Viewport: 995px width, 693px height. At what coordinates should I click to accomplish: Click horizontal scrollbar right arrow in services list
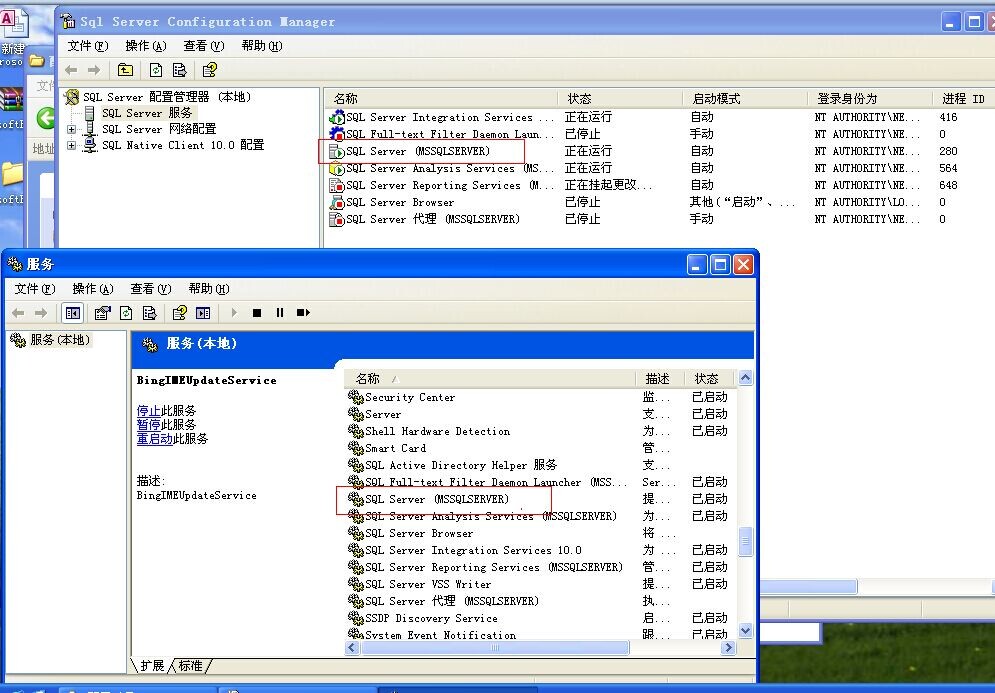coord(729,647)
